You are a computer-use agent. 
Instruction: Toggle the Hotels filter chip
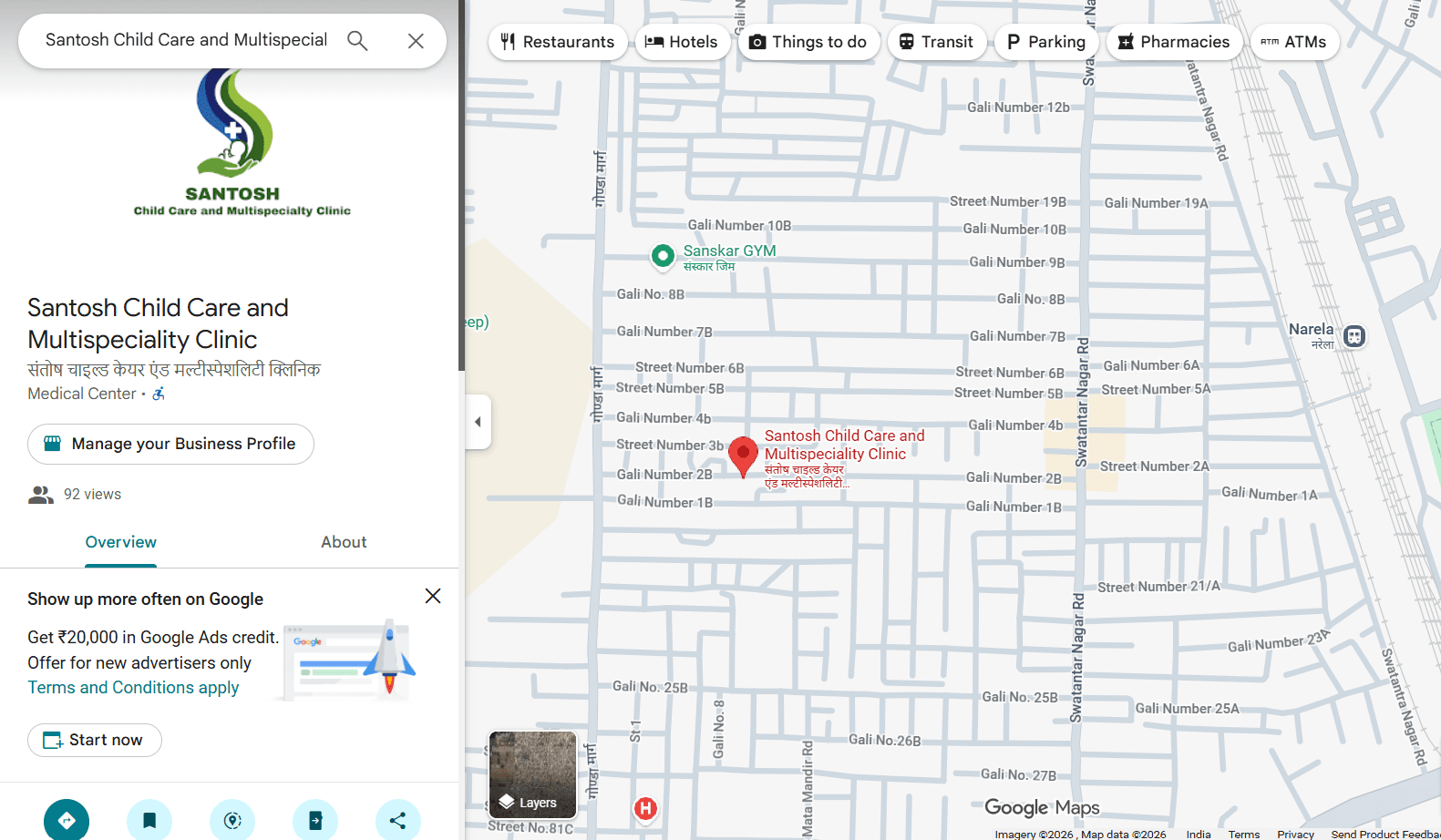coord(682,42)
